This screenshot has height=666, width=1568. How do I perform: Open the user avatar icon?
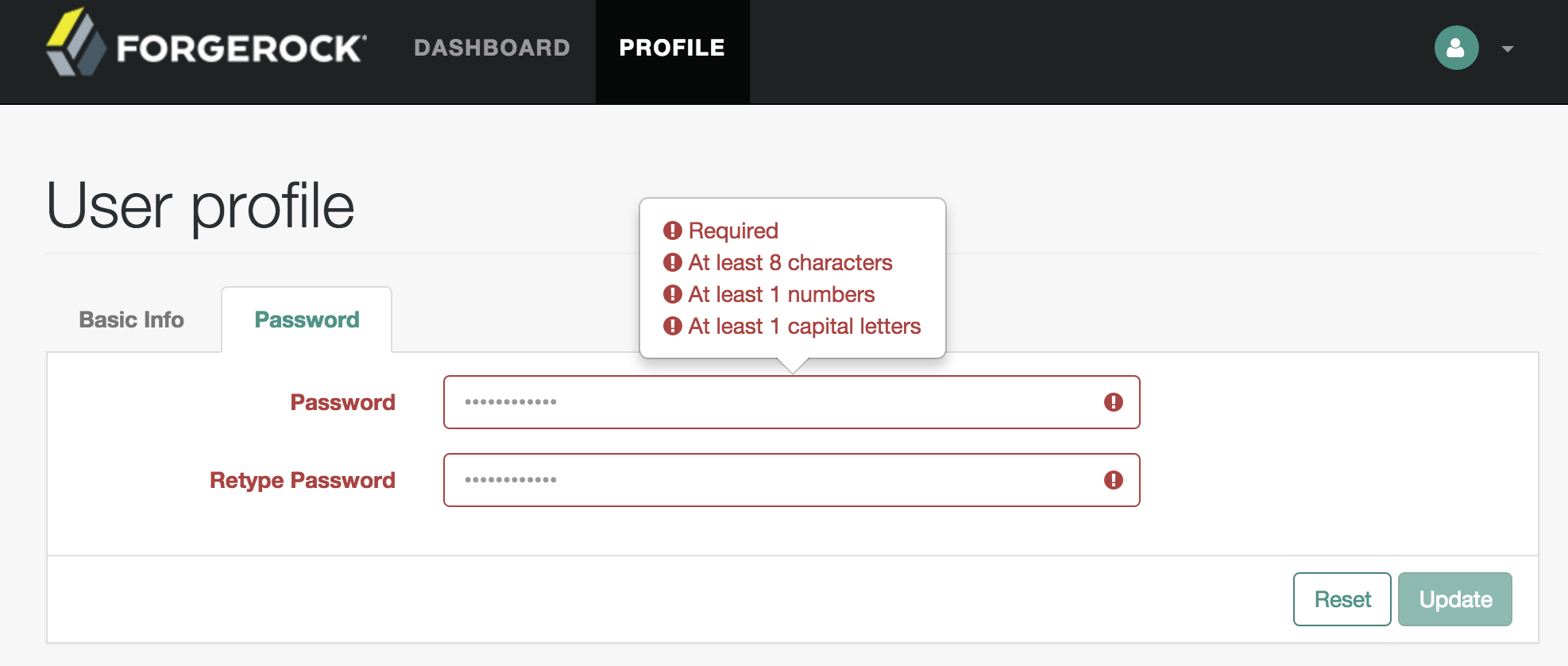click(x=1456, y=48)
